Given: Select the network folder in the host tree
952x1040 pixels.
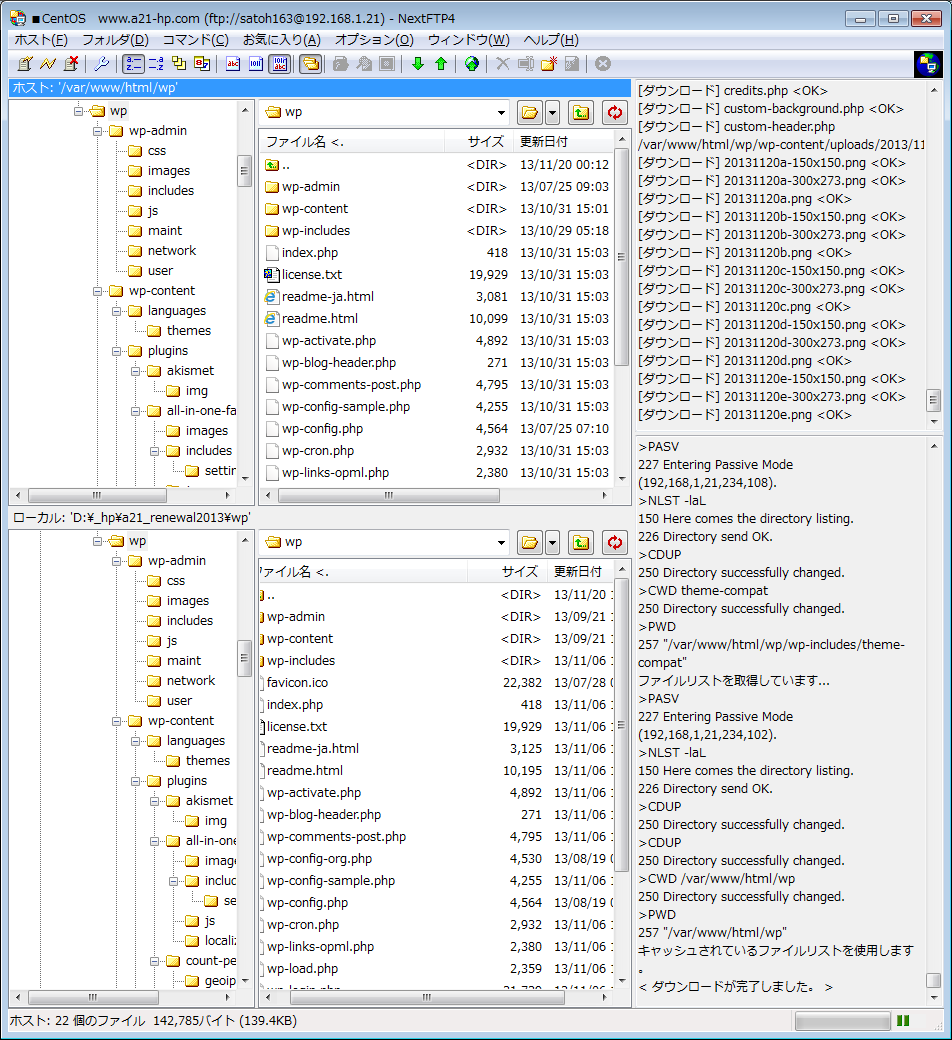Looking at the screenshot, I should 172,251.
